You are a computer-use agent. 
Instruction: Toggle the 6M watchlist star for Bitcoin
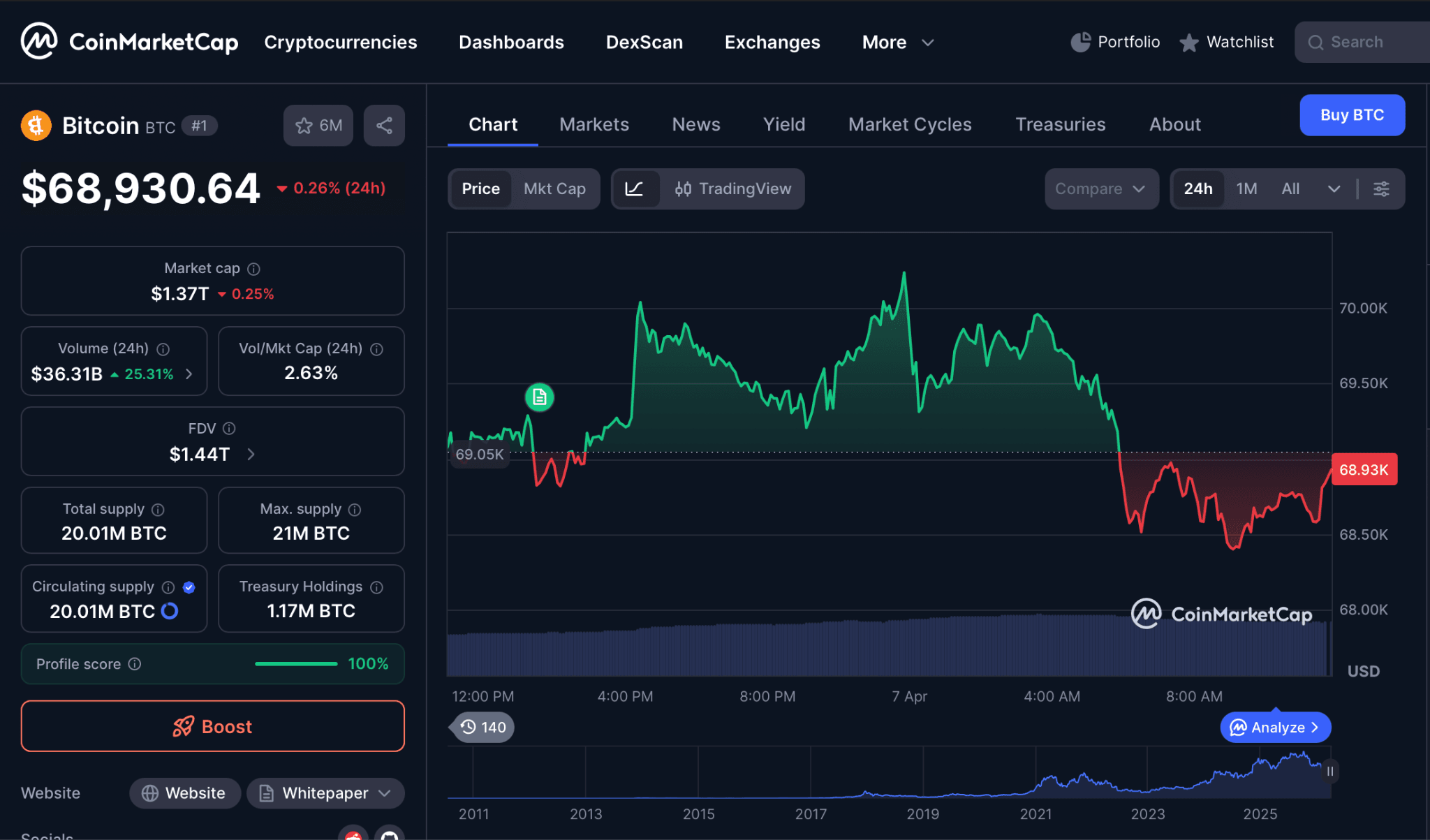318,126
